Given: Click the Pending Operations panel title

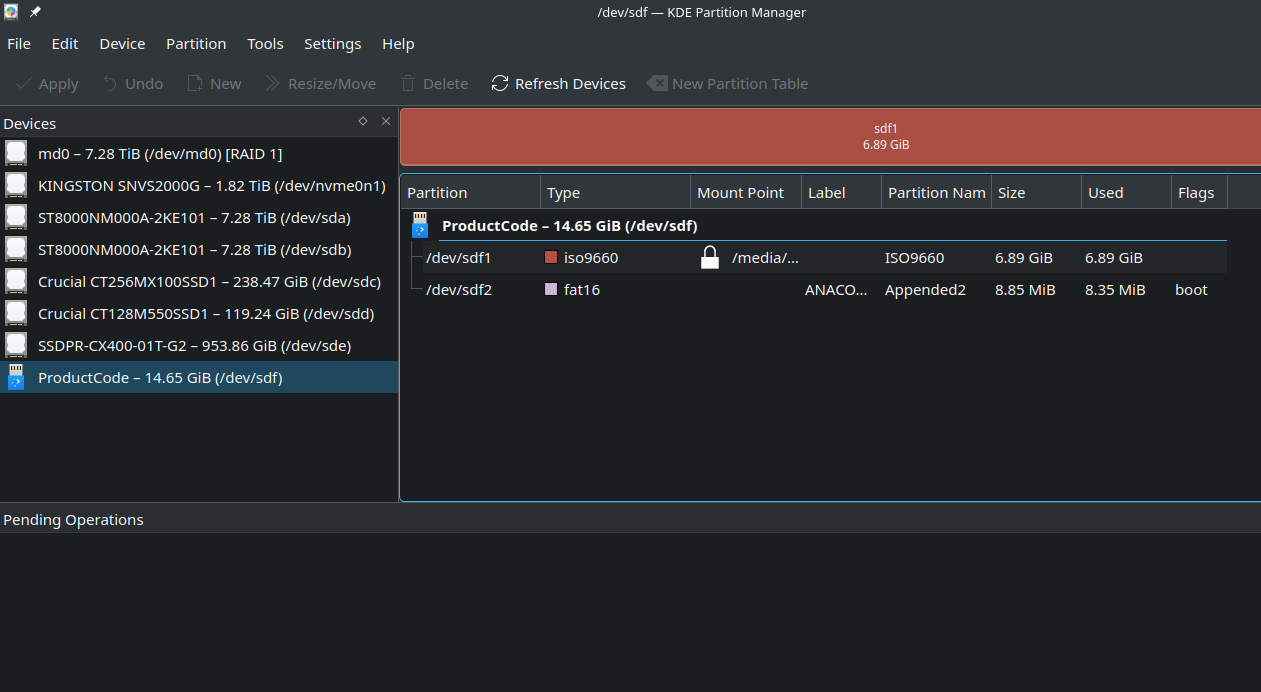Looking at the screenshot, I should tap(73, 520).
